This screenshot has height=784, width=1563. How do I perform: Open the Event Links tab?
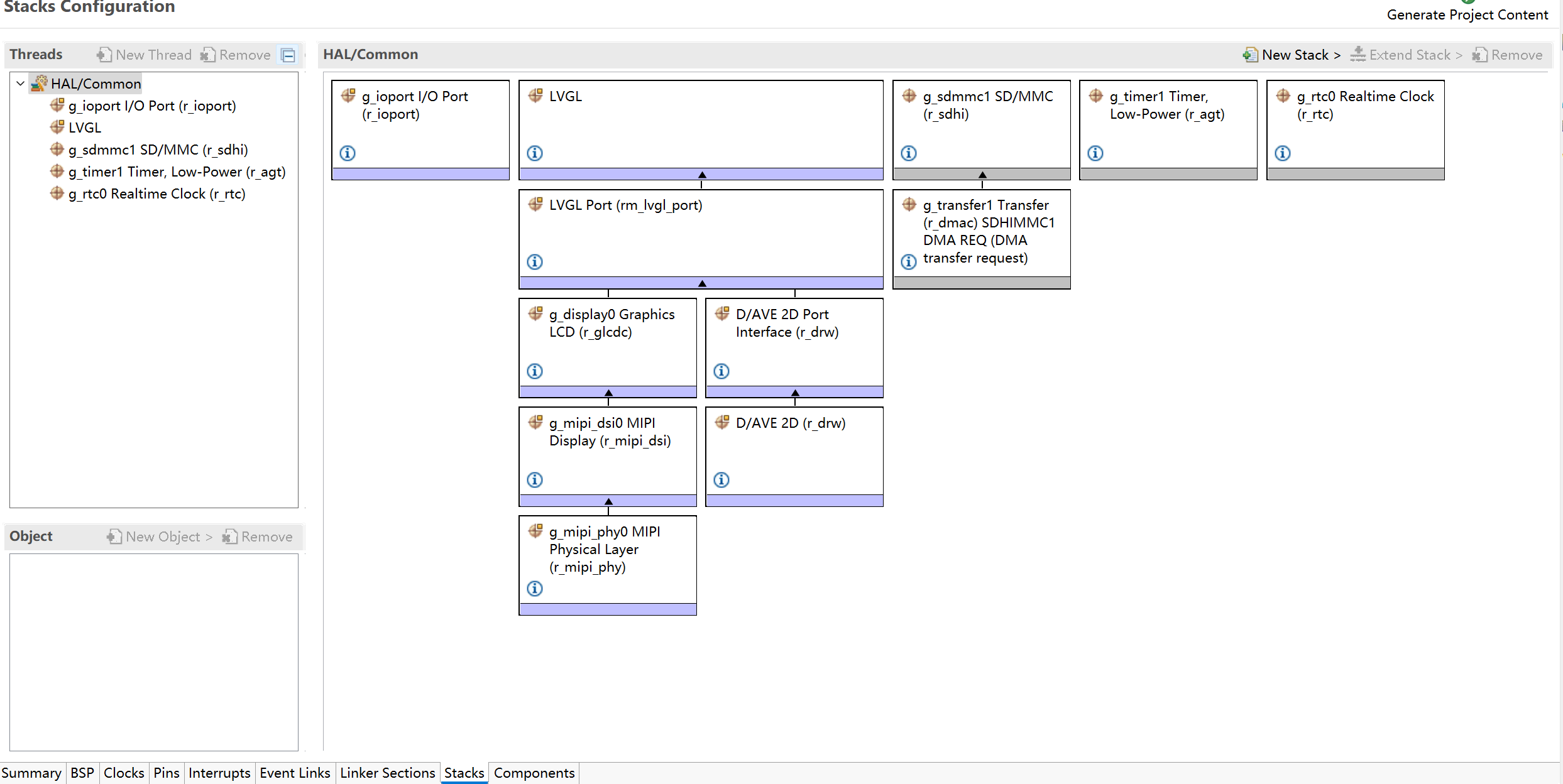pyautogui.click(x=295, y=773)
